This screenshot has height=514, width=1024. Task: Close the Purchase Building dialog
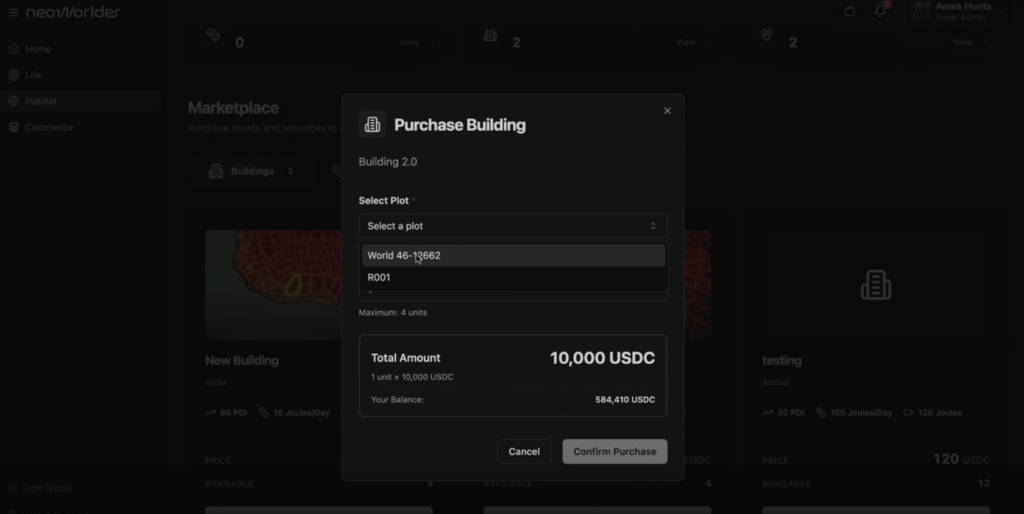(667, 110)
